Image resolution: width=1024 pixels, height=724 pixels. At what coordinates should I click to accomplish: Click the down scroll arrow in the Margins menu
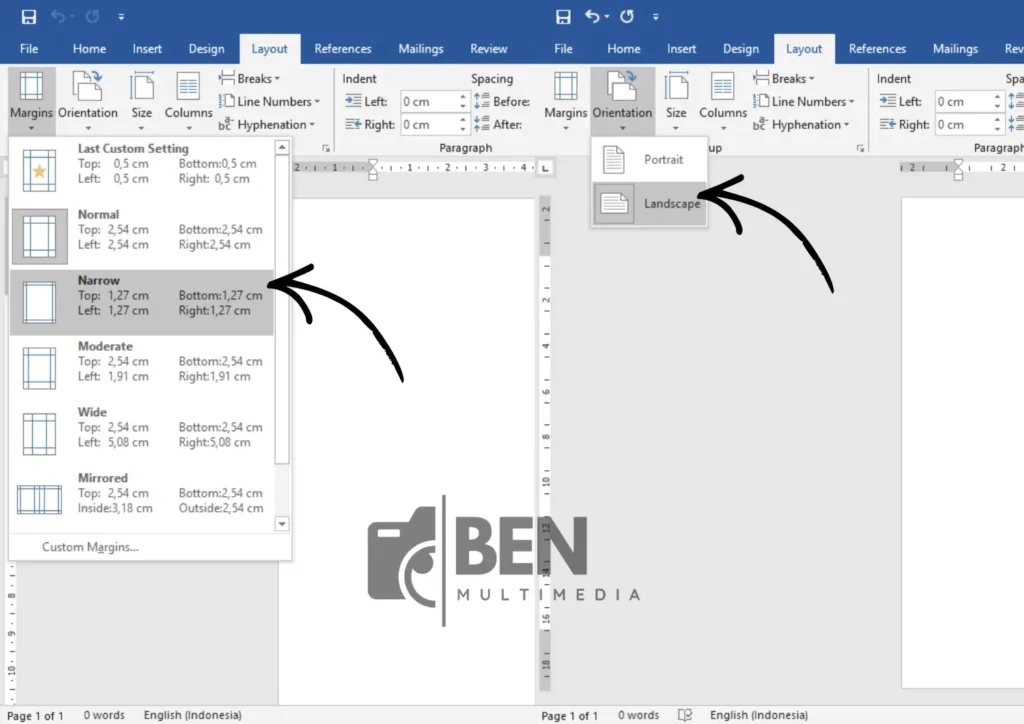point(281,523)
